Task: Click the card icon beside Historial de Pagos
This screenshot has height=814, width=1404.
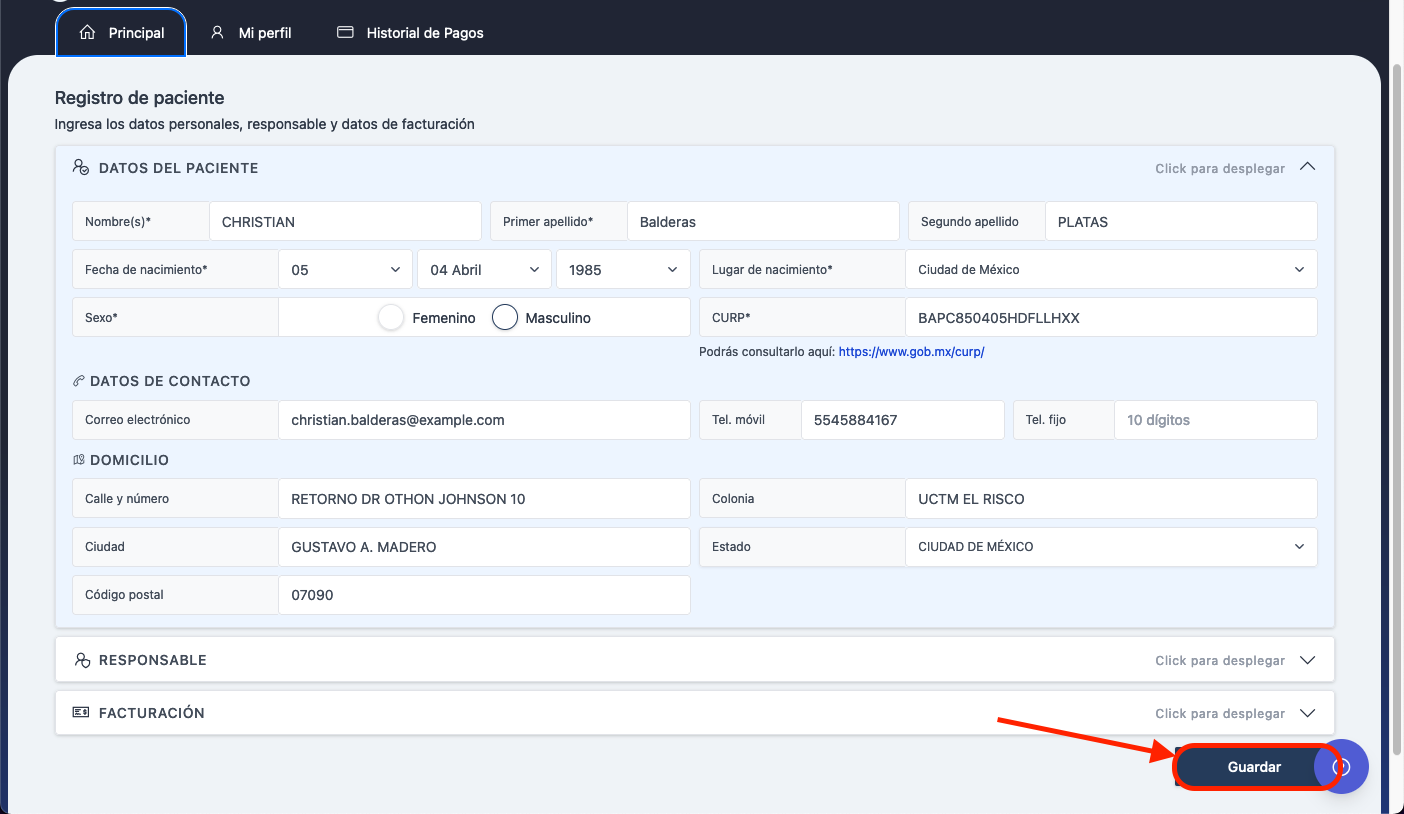Action: 345,32
